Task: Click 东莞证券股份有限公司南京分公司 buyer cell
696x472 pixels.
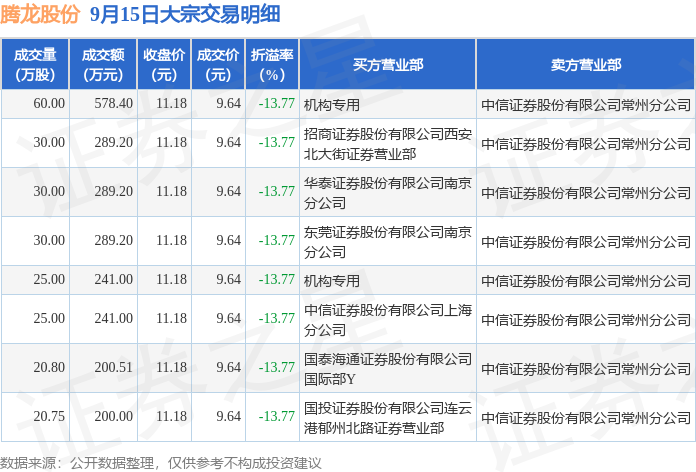Action: 388,242
